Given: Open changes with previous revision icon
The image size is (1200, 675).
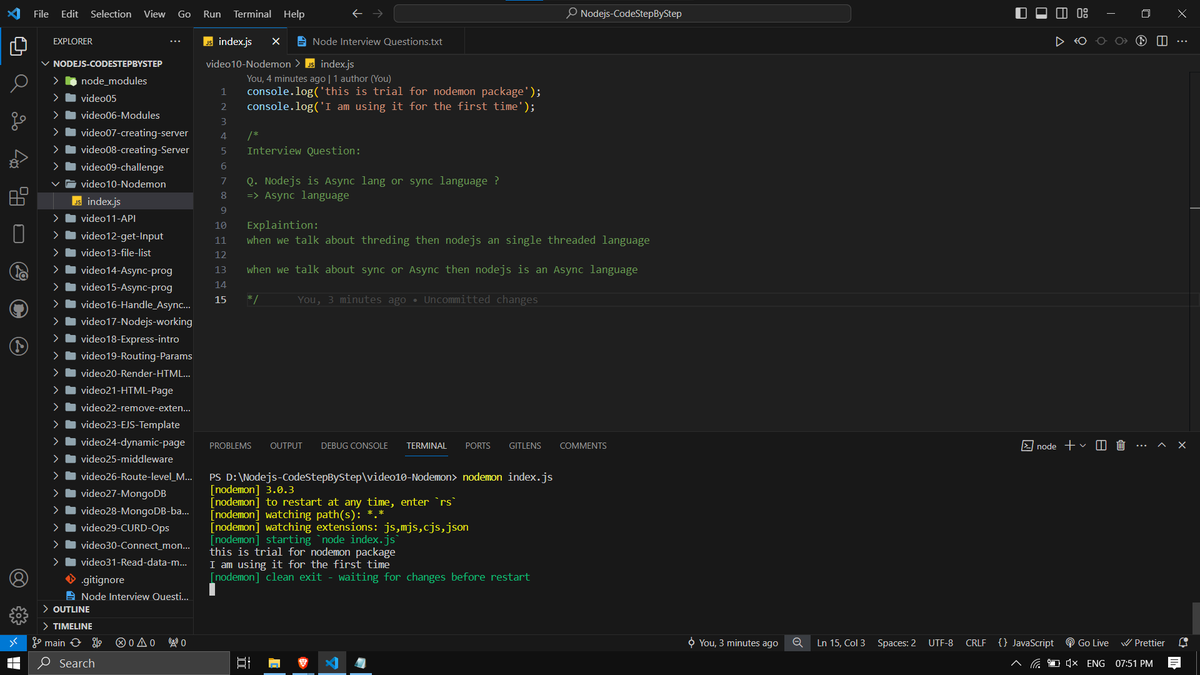Looking at the screenshot, I should pyautogui.click(x=1080, y=42).
